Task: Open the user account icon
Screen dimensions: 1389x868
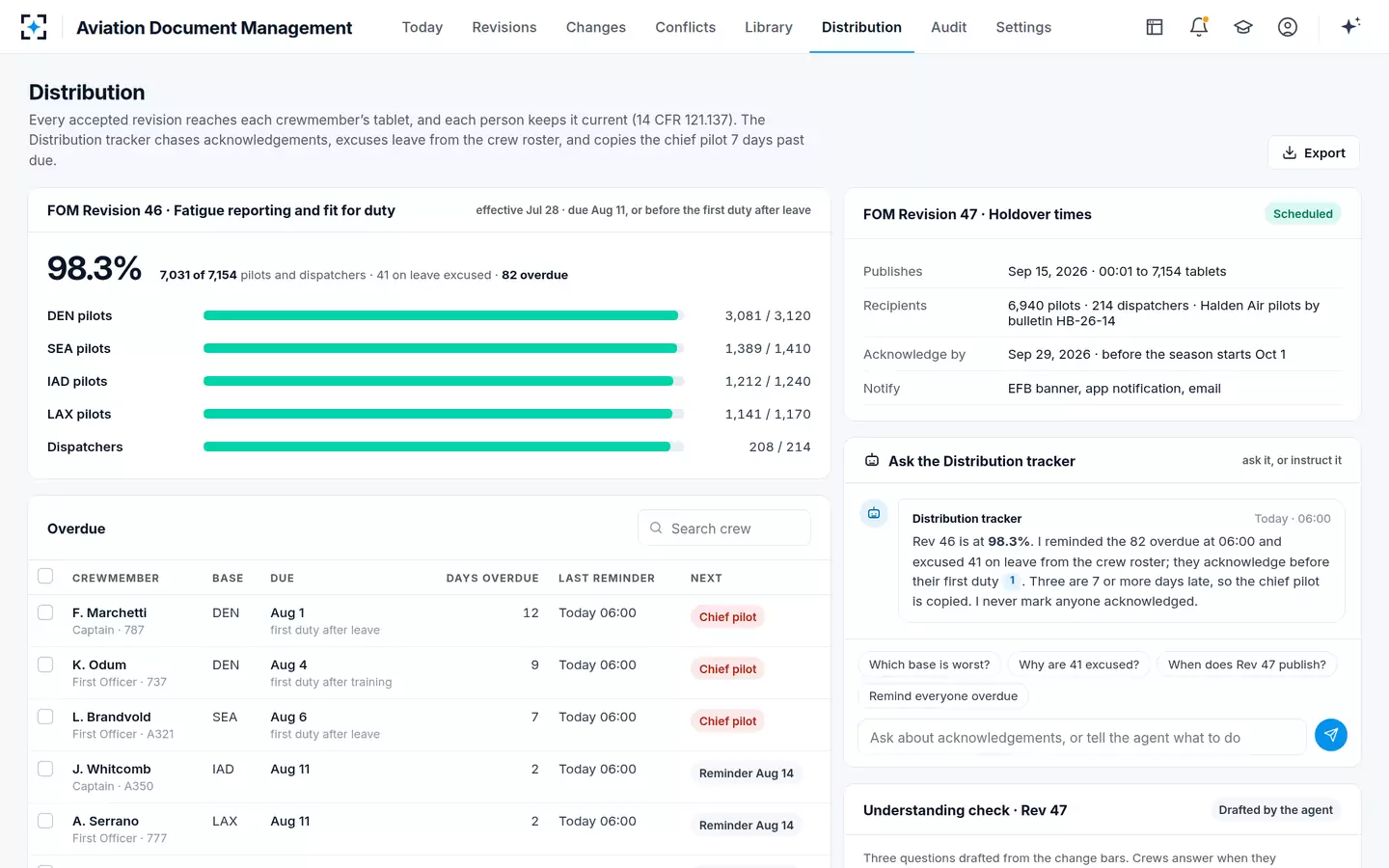Action: click(1288, 27)
